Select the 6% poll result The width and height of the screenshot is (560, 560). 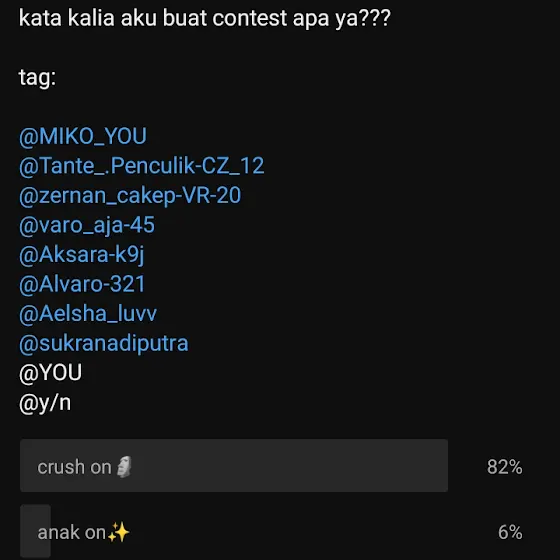tap(510, 532)
